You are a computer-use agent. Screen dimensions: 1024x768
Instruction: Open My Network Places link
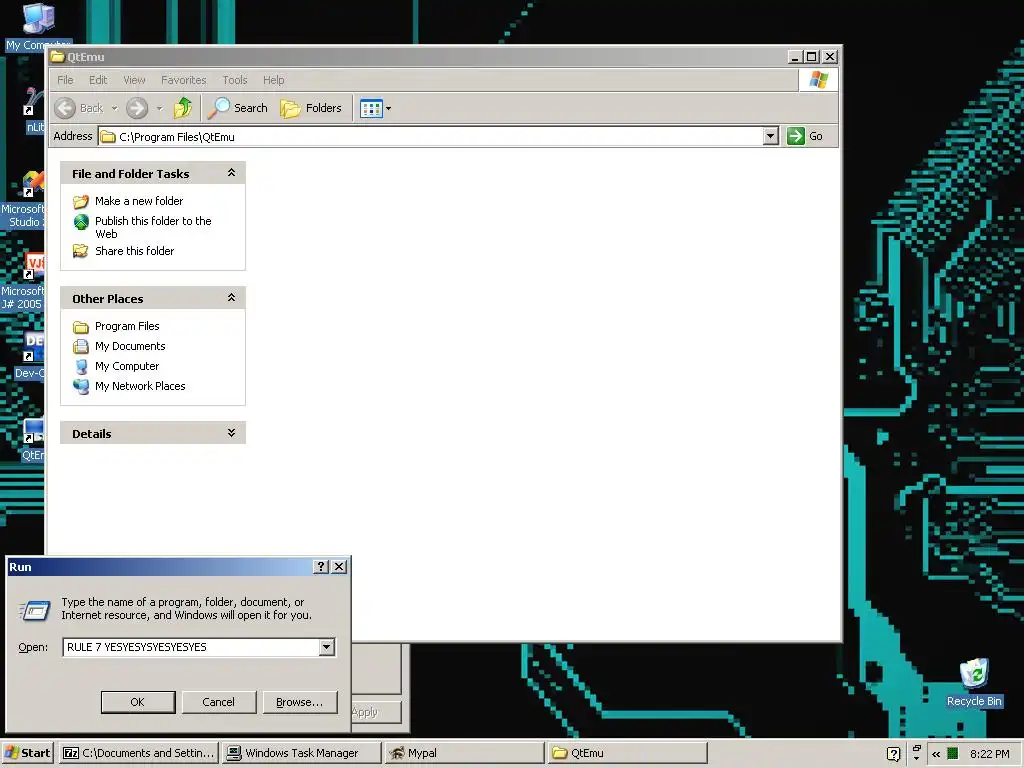[x=140, y=386]
